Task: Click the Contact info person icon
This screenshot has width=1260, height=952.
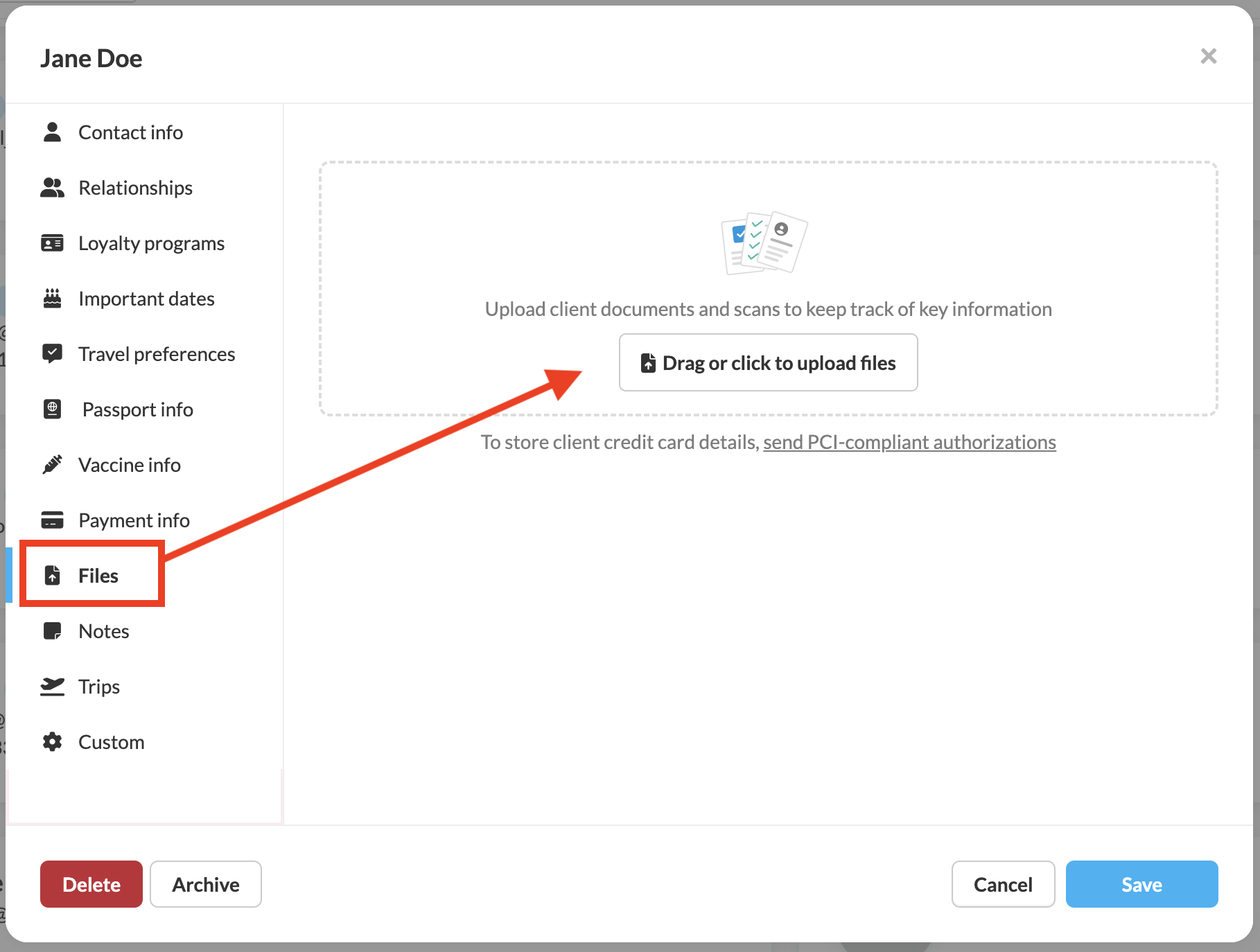Action: [52, 132]
